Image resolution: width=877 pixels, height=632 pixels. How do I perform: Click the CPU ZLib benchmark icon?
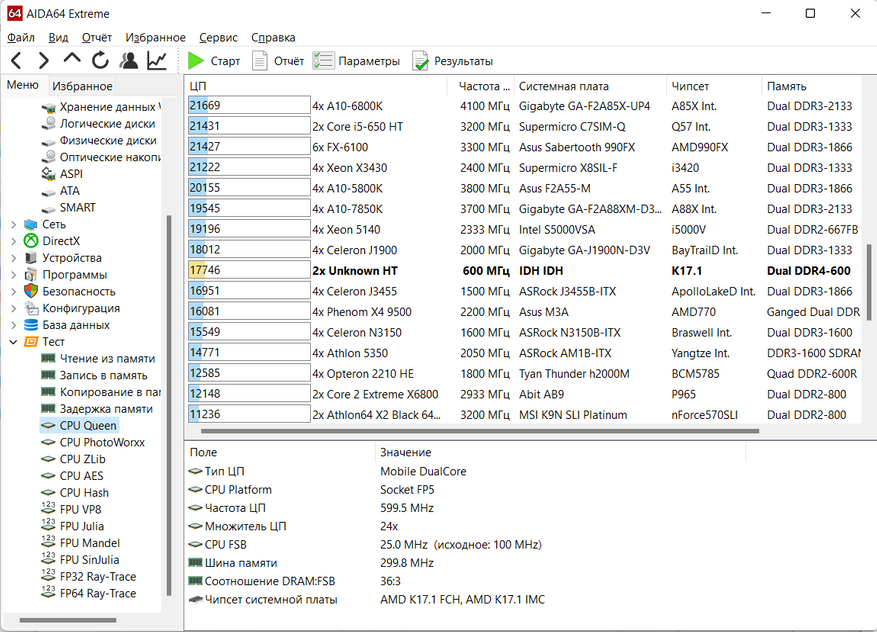click(49, 459)
